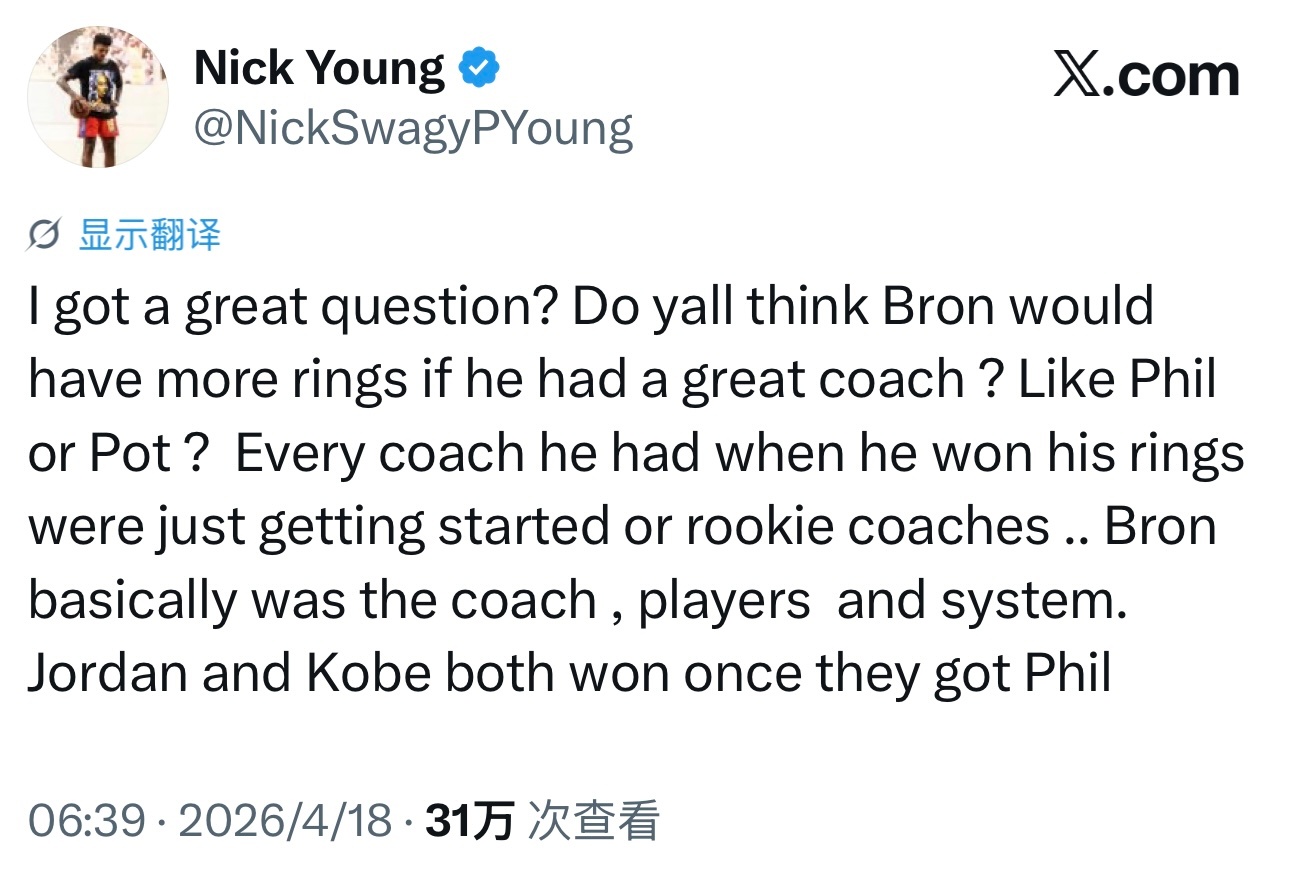Open Nick Young's profile picture
Screen dimensions: 1290x887
(x=97, y=97)
